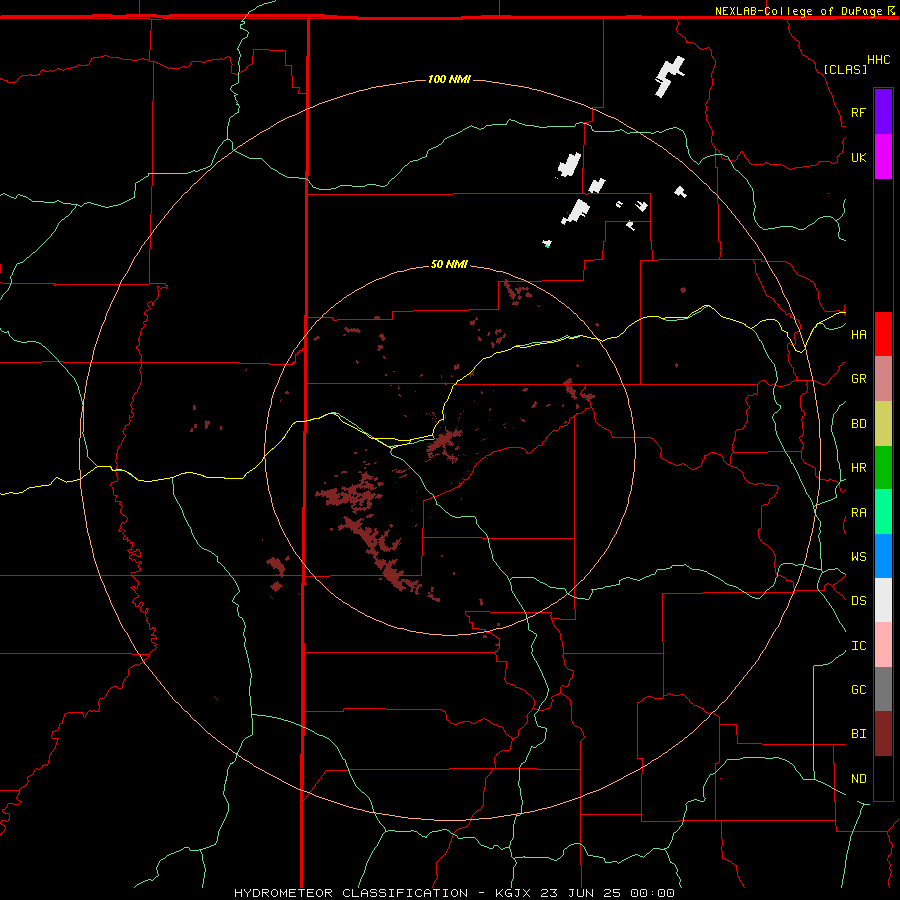Screen dimensions: 900x900
Task: Click HYDROMETEOR CLASSIFICATION in the caption
Action: pos(351,893)
